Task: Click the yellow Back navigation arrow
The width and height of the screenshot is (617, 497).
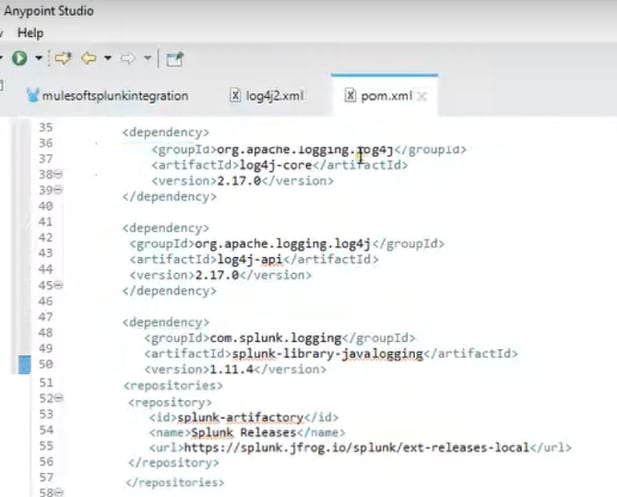Action: pos(89,58)
